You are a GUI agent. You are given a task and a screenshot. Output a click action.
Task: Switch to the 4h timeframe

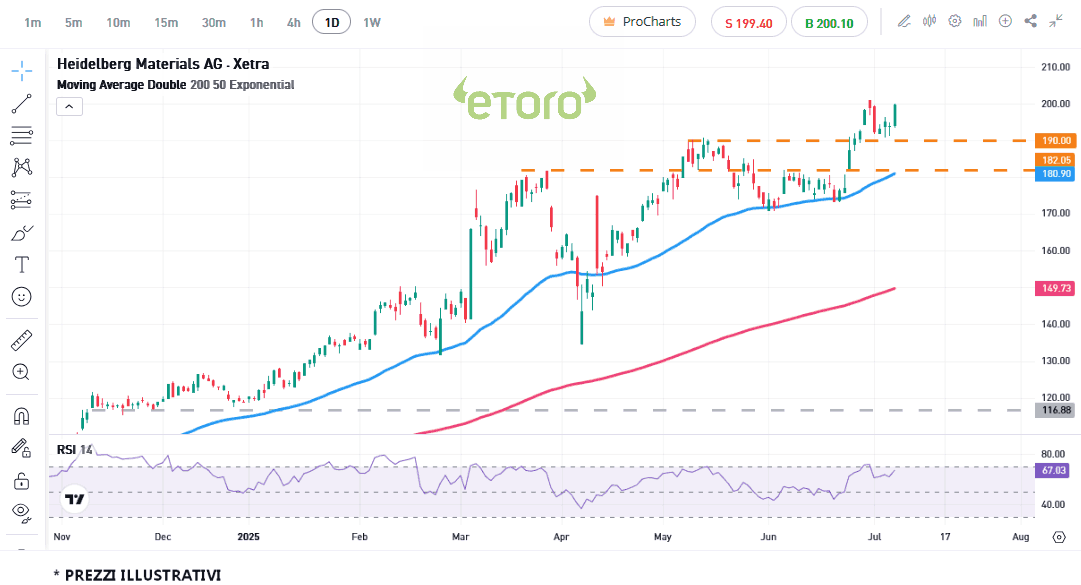[x=293, y=22]
